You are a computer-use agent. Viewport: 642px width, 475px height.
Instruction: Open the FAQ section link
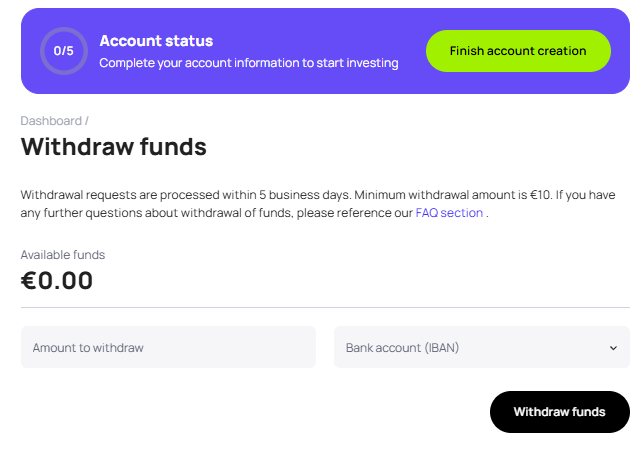coord(449,213)
